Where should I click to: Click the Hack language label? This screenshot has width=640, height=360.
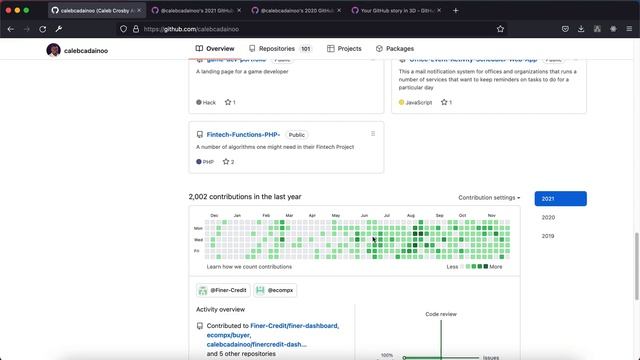click(209, 102)
